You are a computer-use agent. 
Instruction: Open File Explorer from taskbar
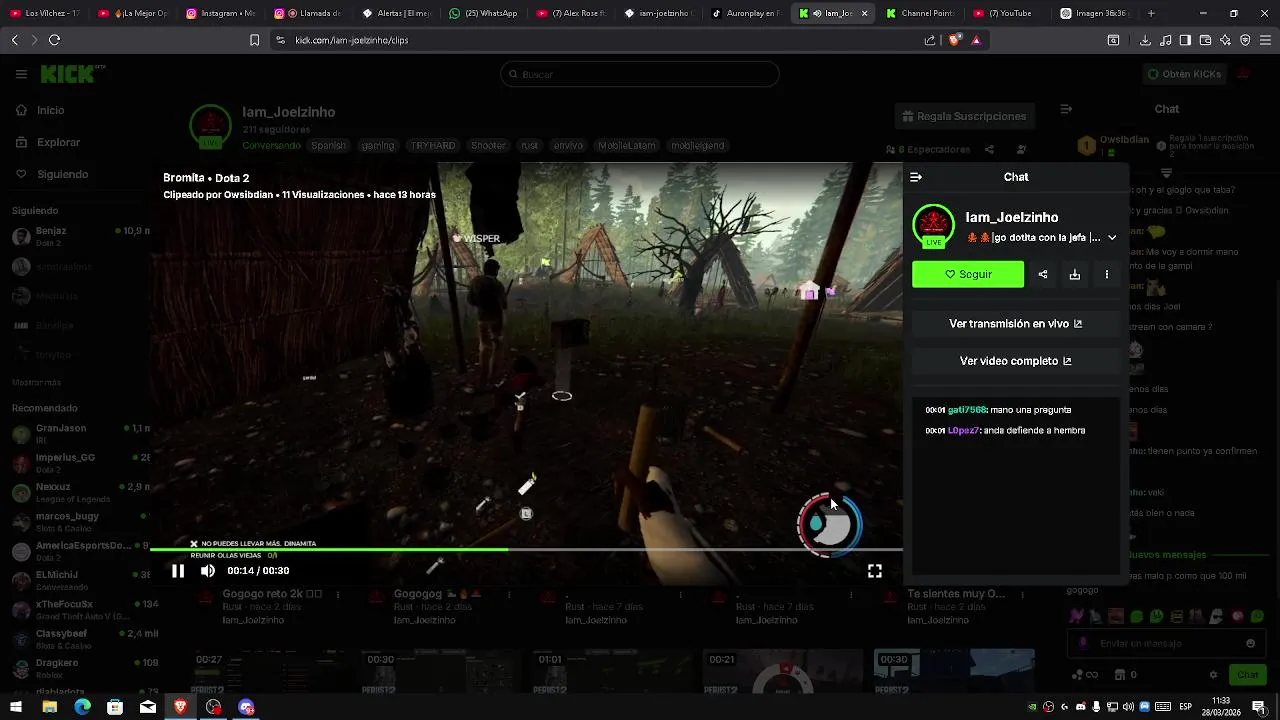pyautogui.click(x=49, y=707)
